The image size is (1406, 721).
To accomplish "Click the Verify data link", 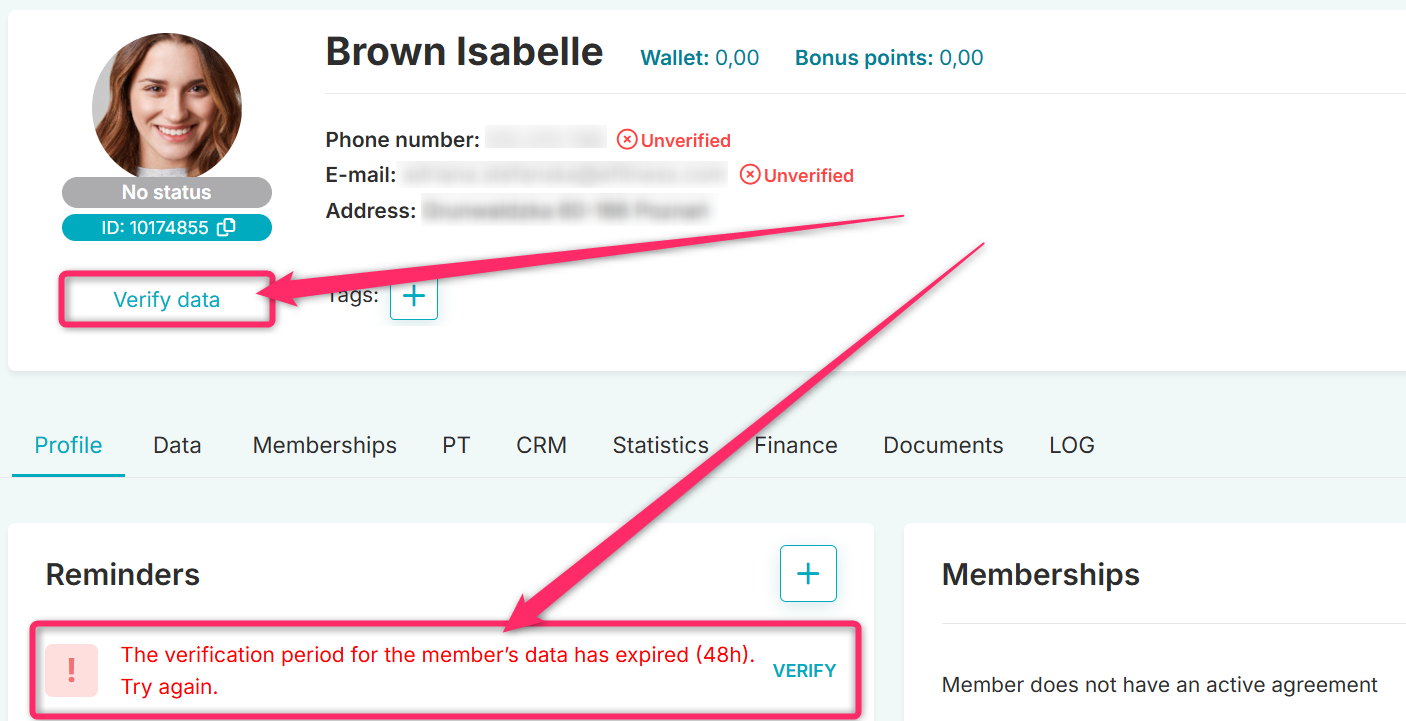I will tap(166, 300).
